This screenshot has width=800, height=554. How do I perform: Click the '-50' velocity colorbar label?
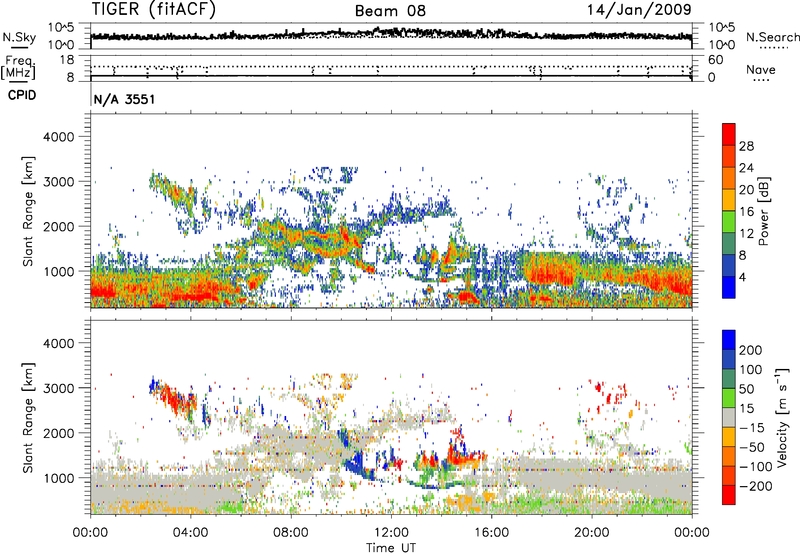[752, 447]
